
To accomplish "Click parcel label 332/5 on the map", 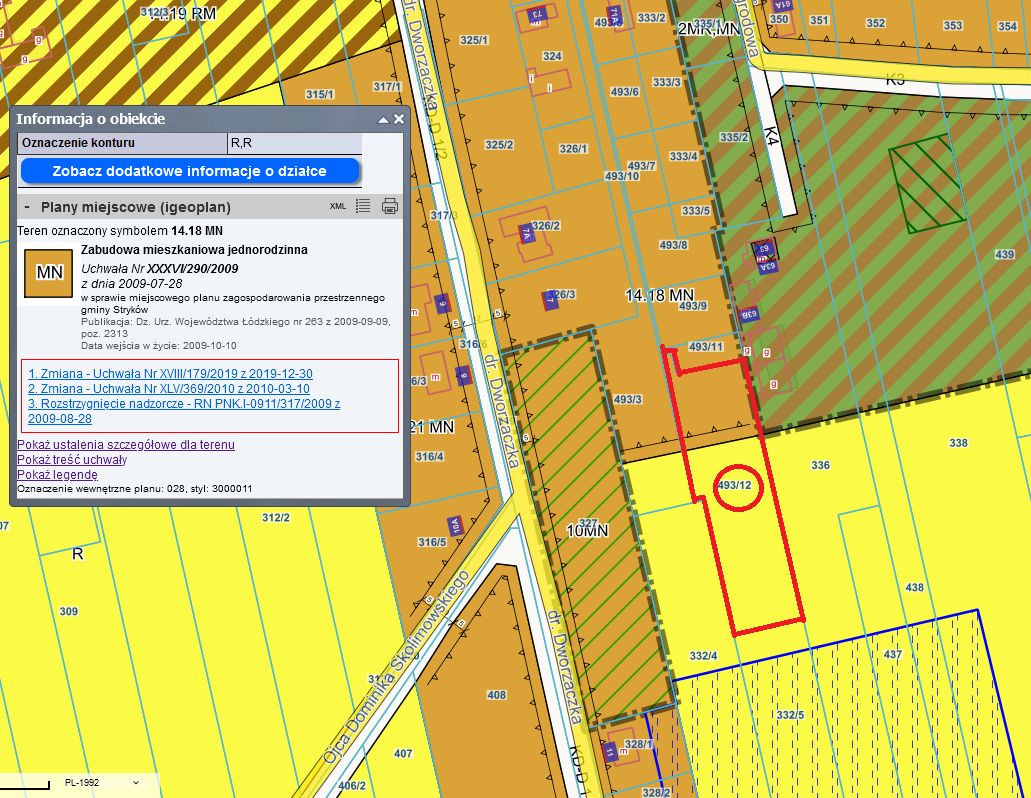I will pos(790,715).
